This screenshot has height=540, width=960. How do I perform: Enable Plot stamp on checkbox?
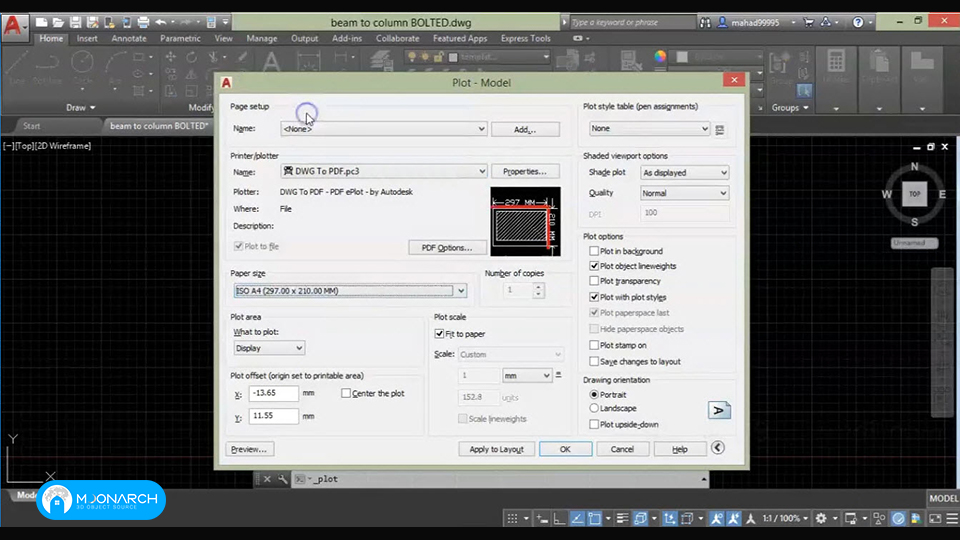tap(594, 345)
